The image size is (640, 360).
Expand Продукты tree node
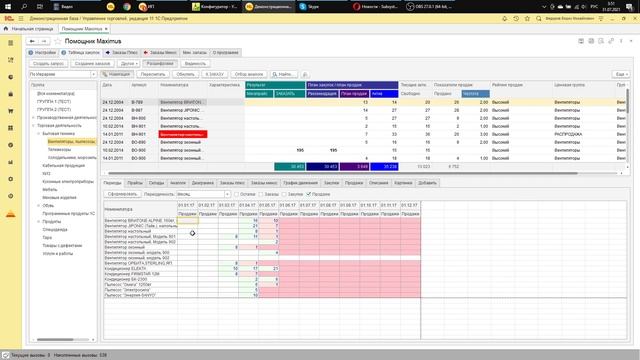[x=39, y=222]
